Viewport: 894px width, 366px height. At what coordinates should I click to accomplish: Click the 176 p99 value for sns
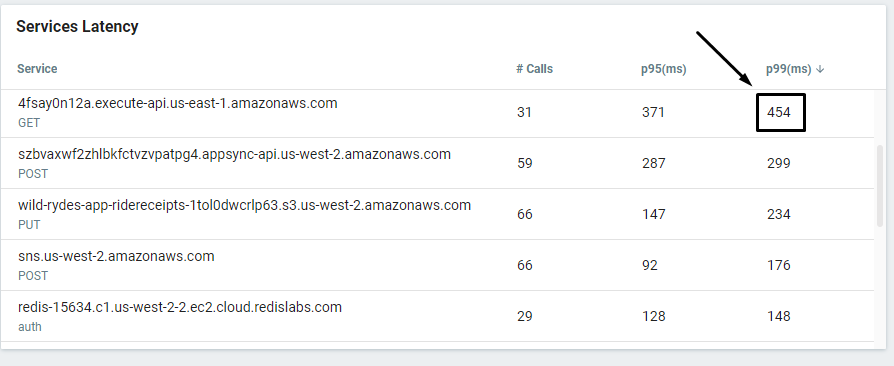[779, 265]
